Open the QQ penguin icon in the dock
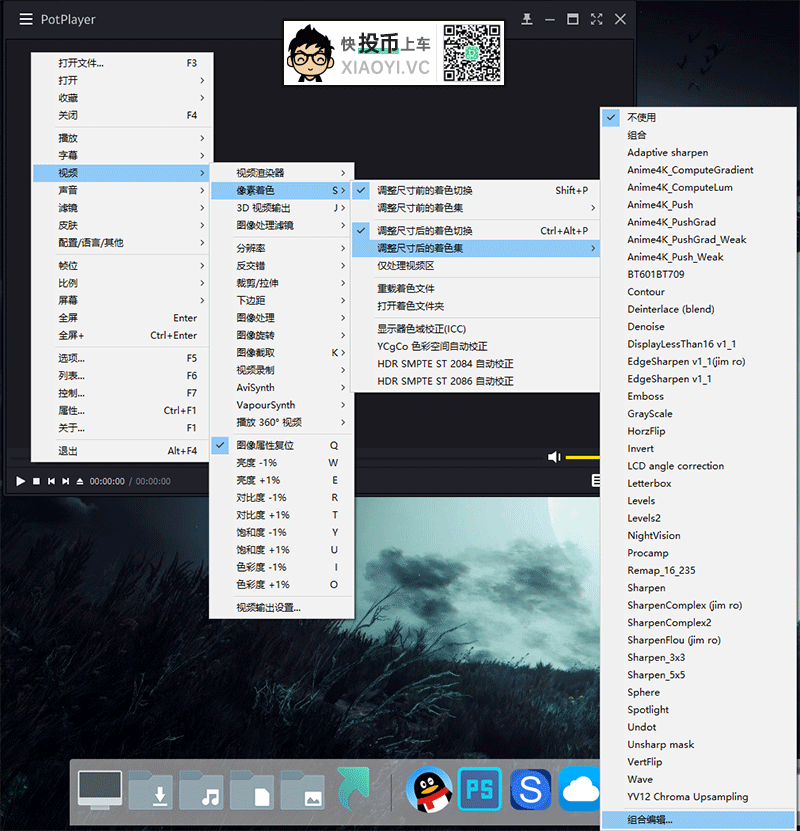This screenshot has width=800, height=831. click(x=428, y=790)
